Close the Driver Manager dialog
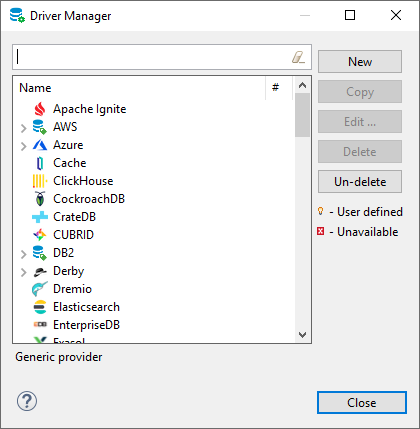This screenshot has height=429, width=420. click(362, 403)
